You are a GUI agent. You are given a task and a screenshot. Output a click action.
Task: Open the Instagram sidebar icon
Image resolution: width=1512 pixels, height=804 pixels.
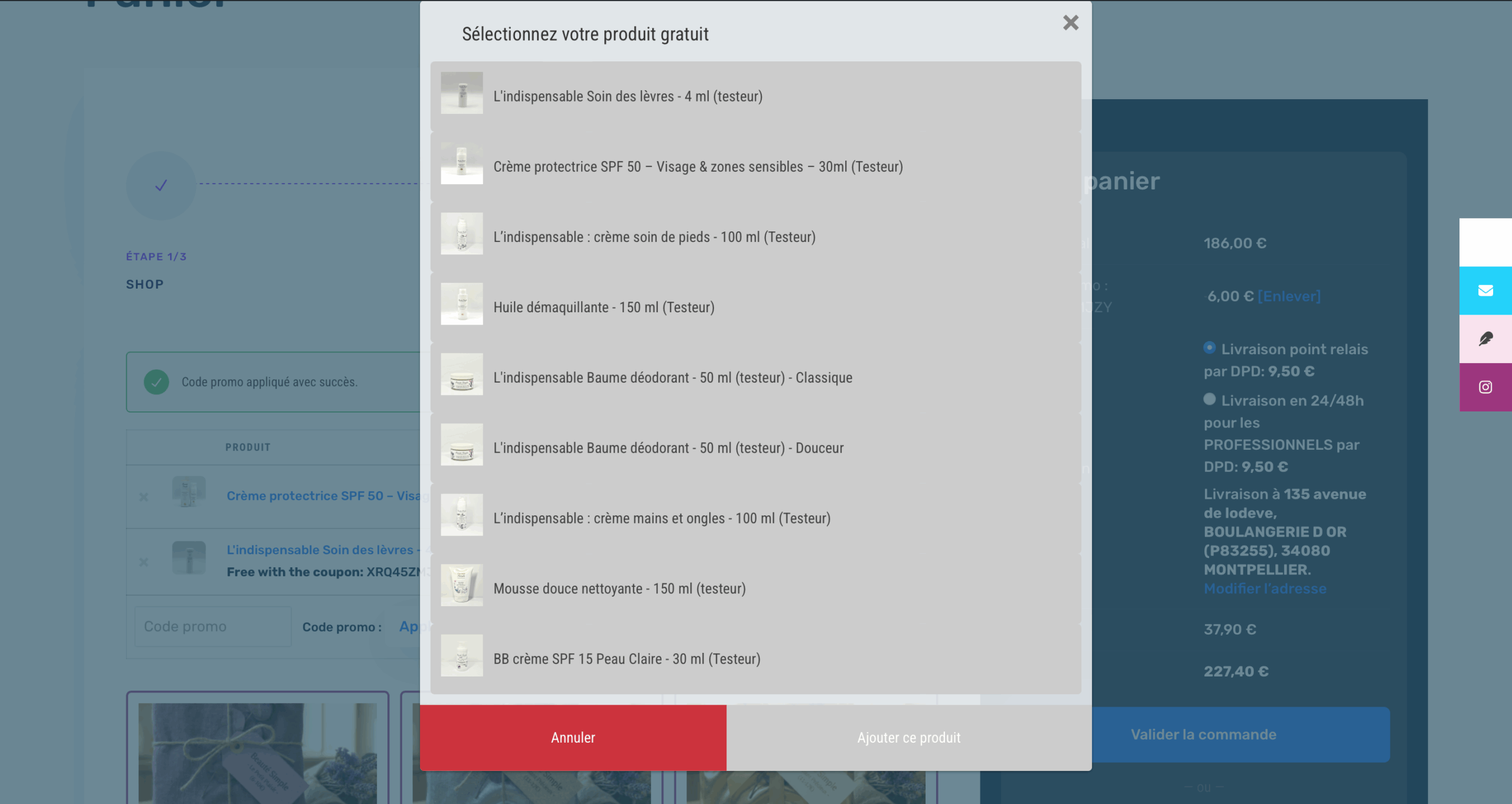(x=1485, y=387)
